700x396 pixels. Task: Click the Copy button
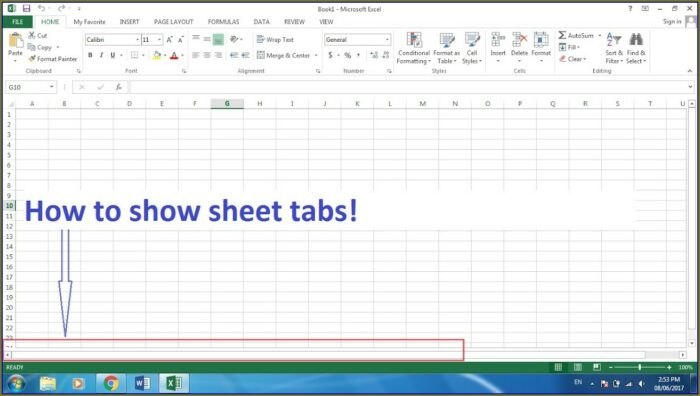tap(40, 47)
